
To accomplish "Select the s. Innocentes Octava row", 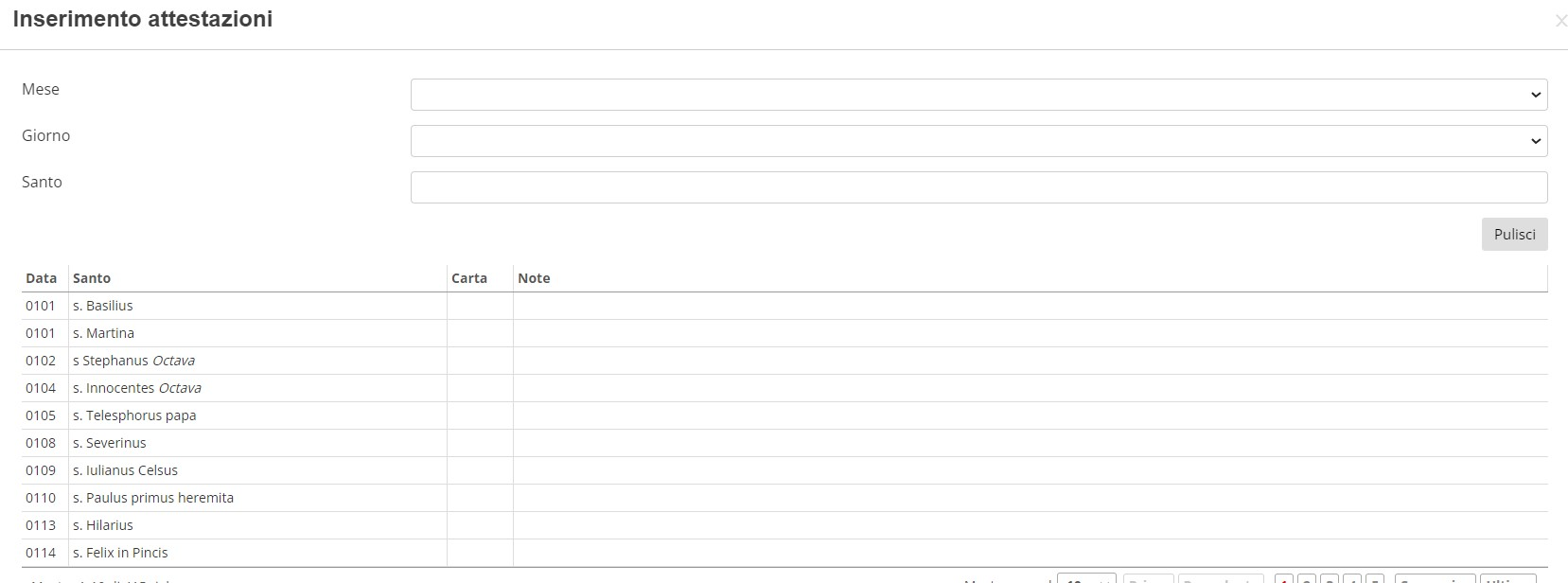I will tap(785, 388).
